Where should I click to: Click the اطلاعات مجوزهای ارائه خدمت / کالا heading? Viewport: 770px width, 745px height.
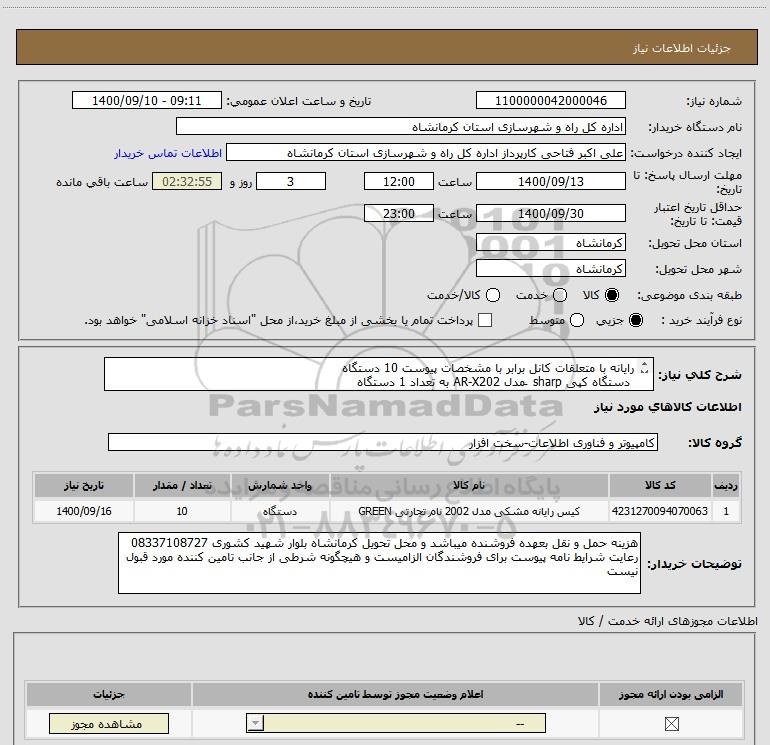click(667, 621)
